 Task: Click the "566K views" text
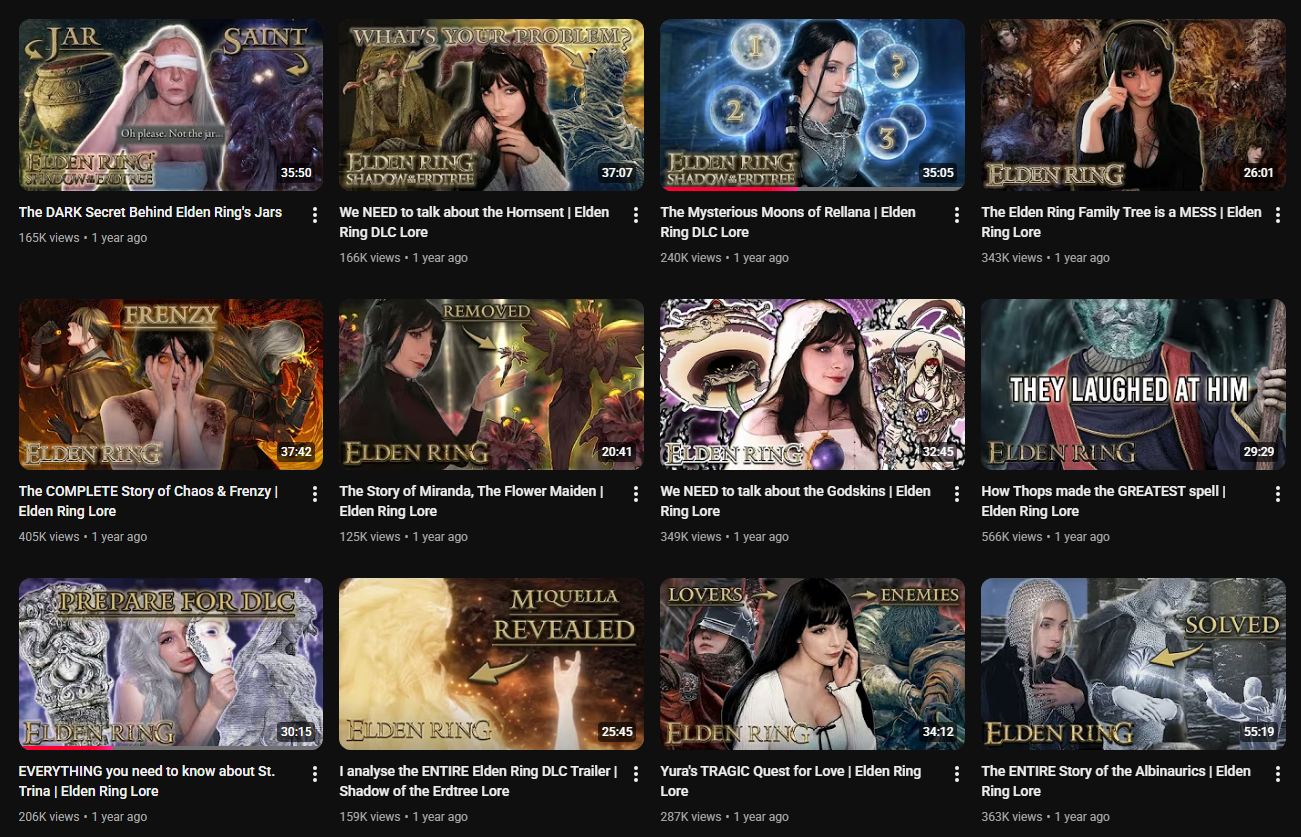(x=1012, y=537)
